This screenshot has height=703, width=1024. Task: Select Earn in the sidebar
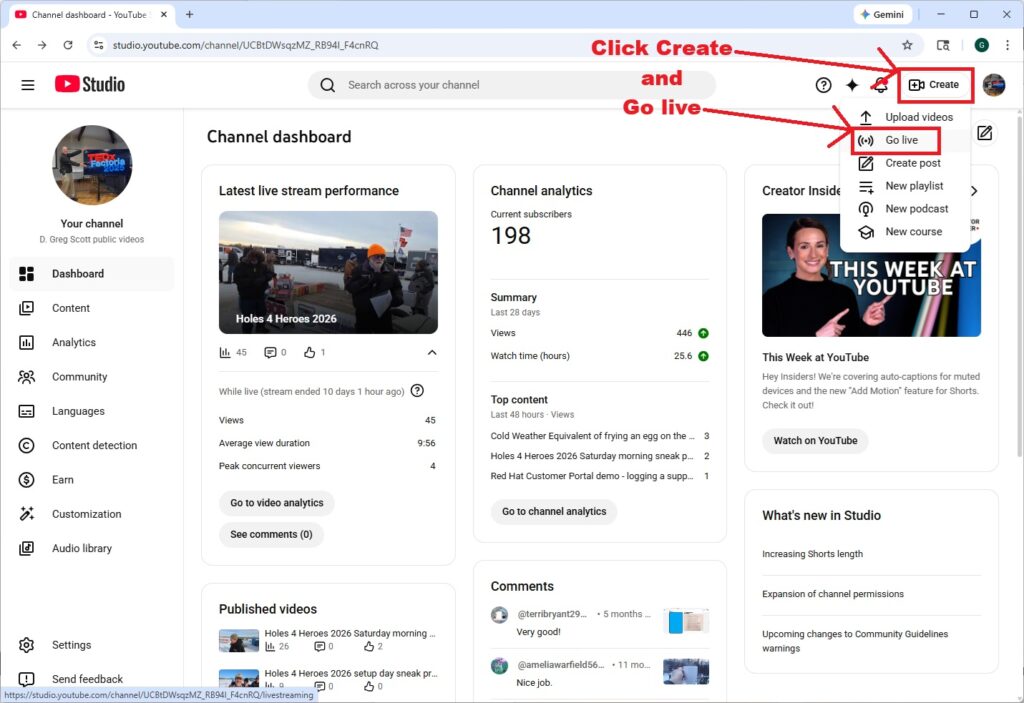(61, 479)
